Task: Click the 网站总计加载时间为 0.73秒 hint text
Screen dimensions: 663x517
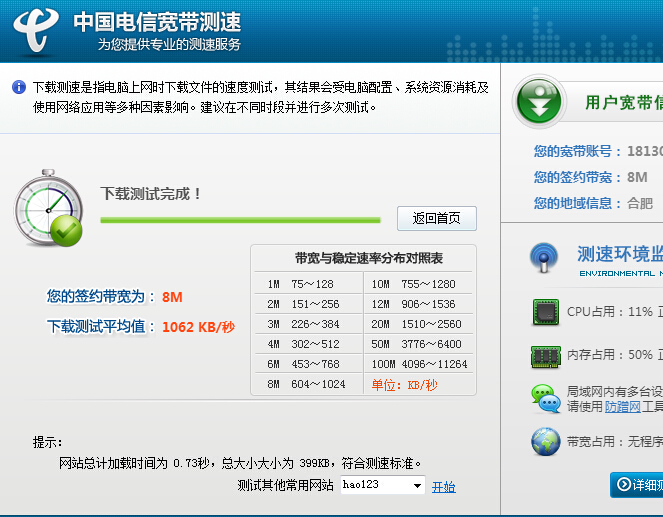Action: pyautogui.click(x=240, y=463)
